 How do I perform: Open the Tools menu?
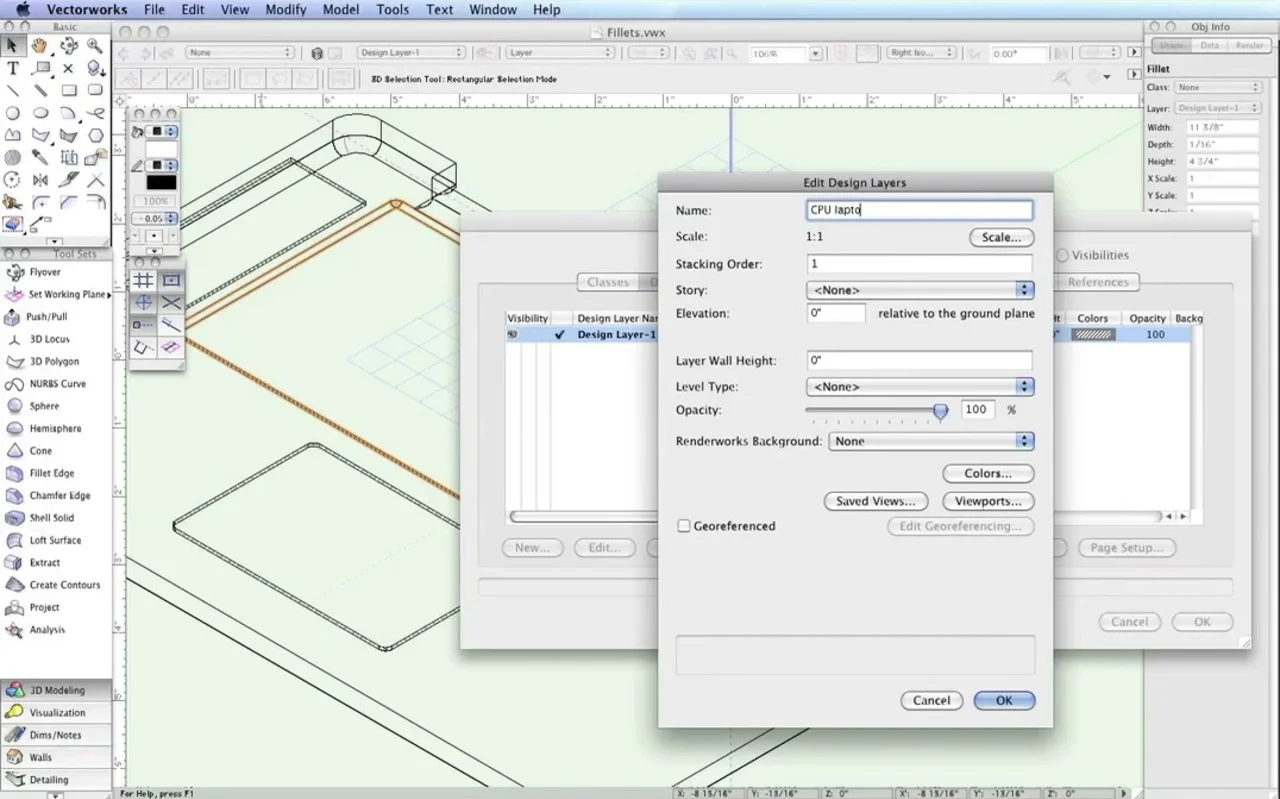pos(393,9)
